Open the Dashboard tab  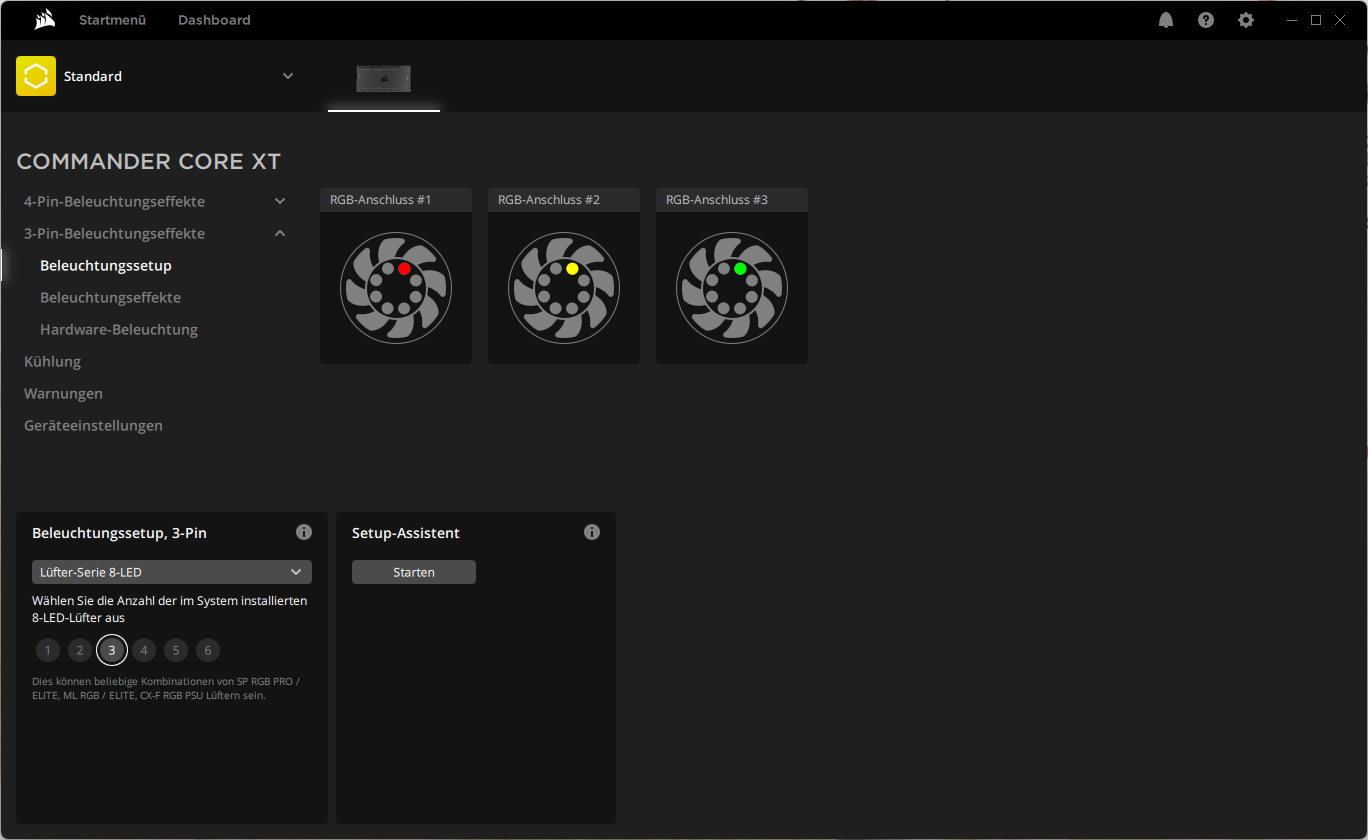tap(214, 20)
